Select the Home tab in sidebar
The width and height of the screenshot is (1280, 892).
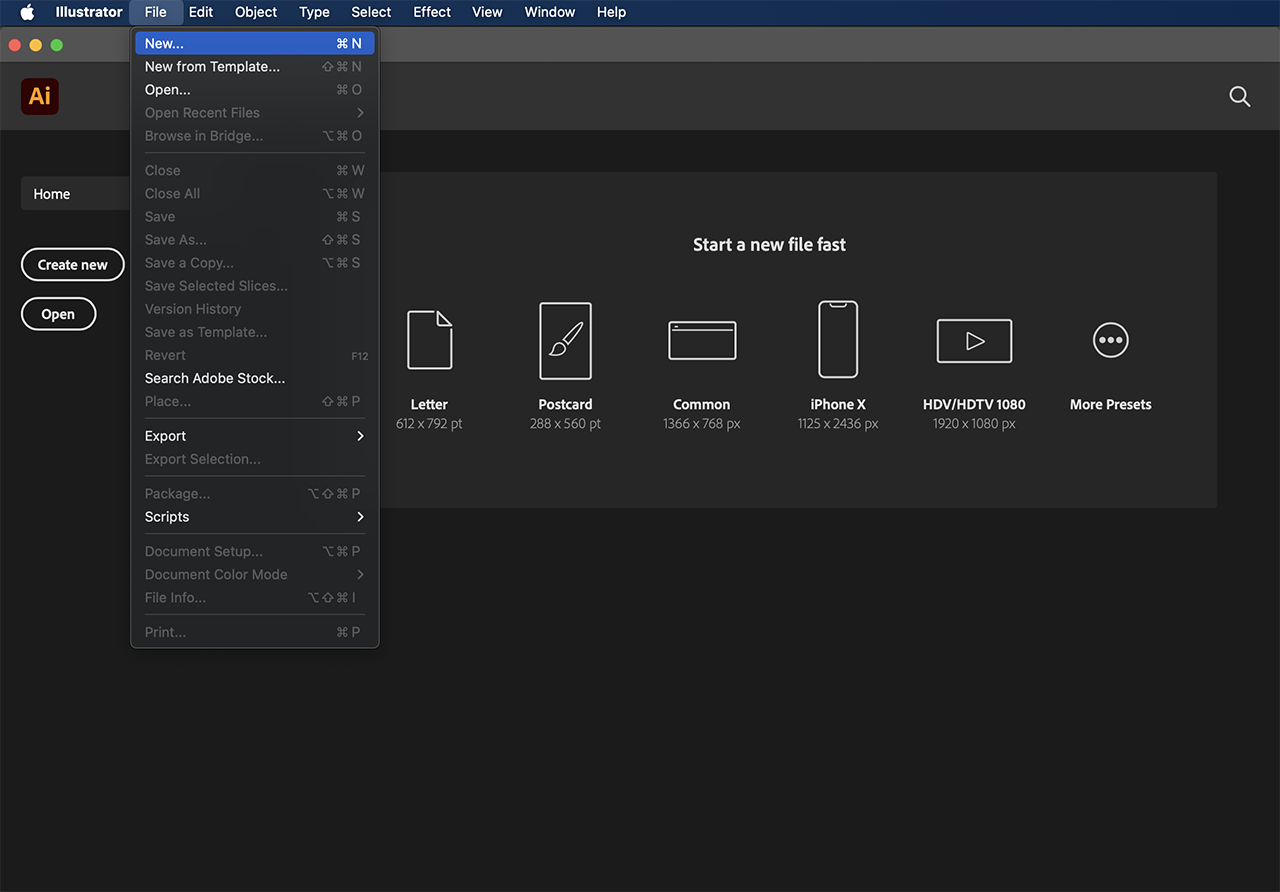click(76, 194)
